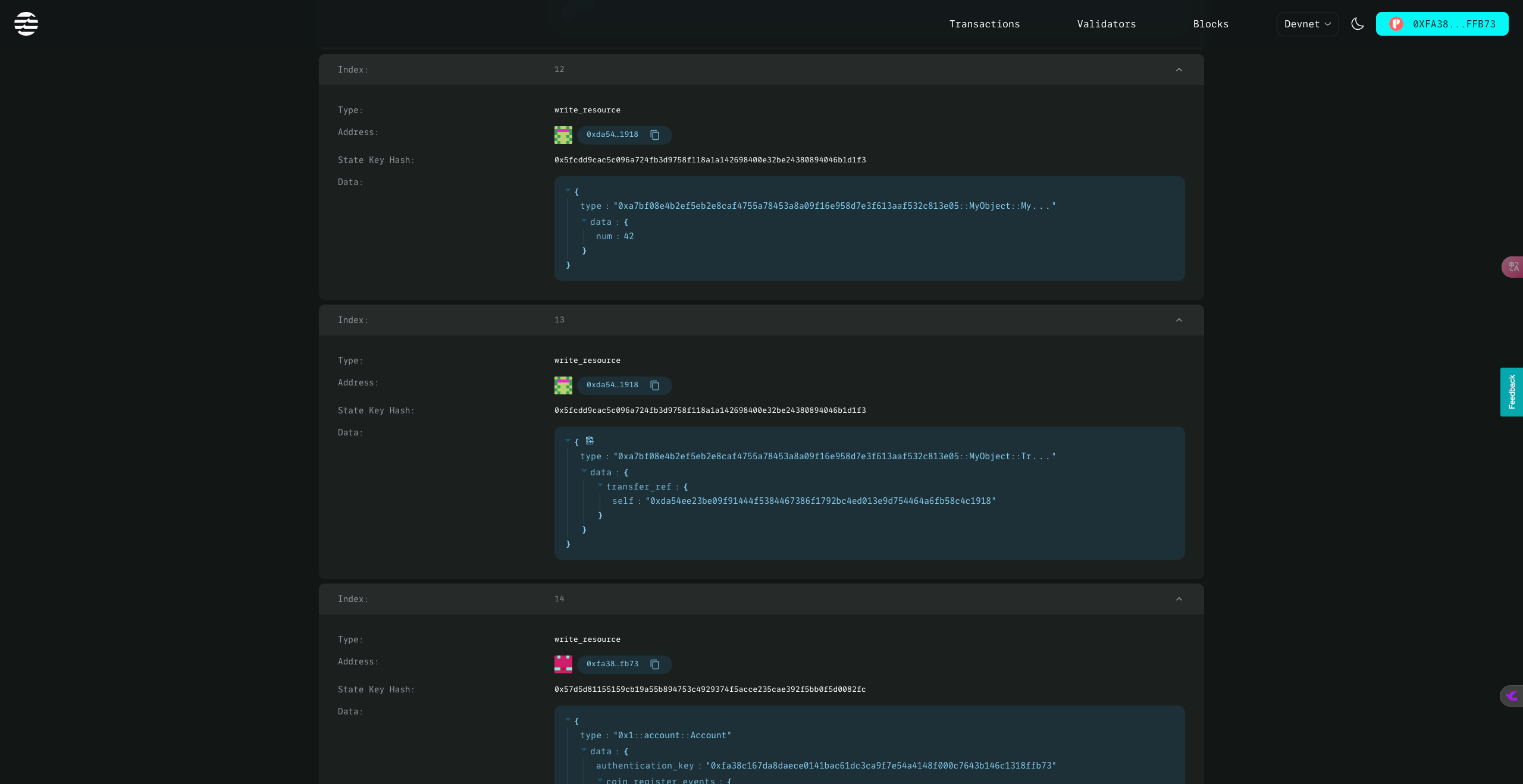Click the self address value in transfer_ref
Screen dimensions: 1523x784
click(820, 501)
